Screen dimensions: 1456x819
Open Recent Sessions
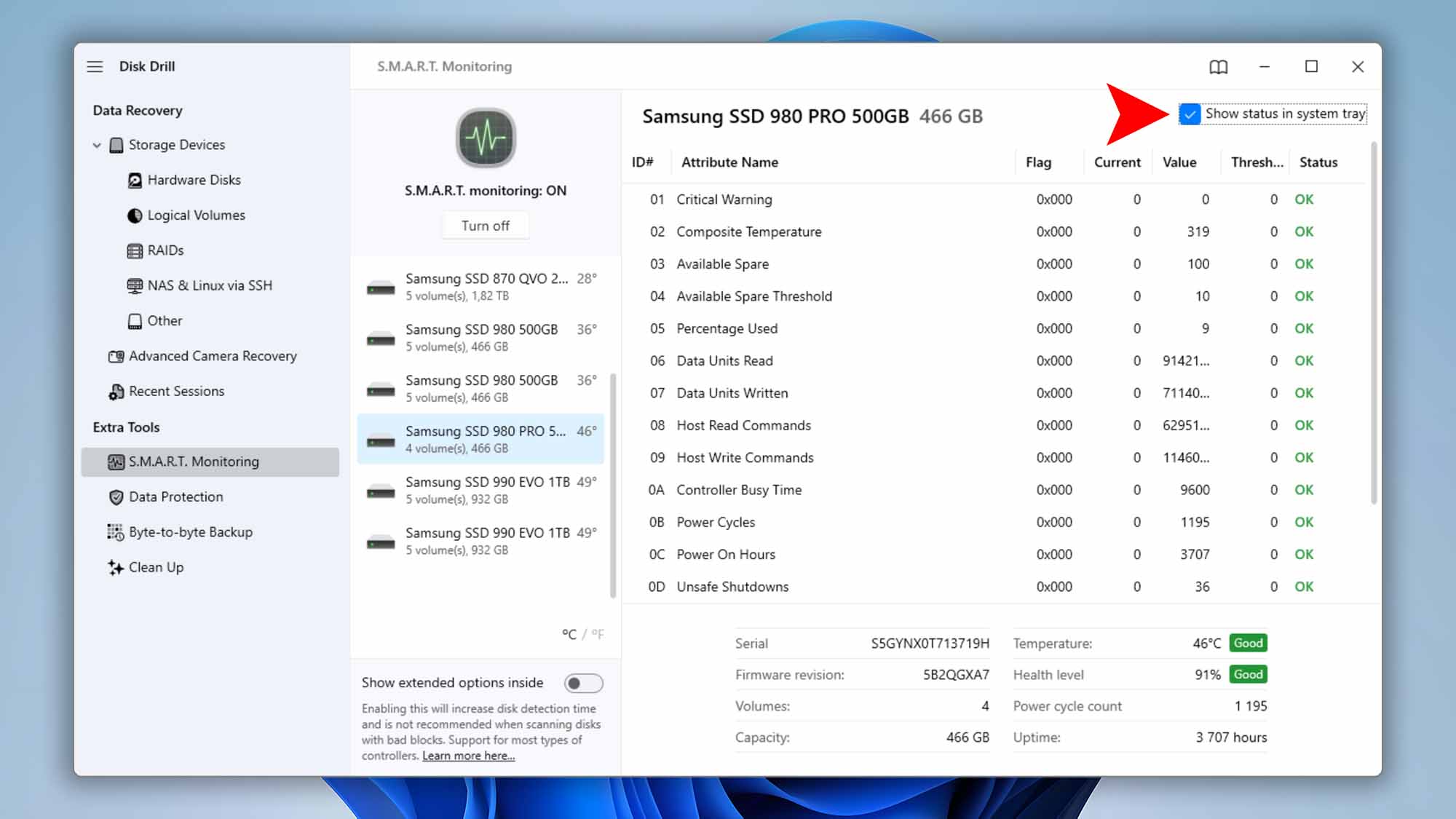[x=176, y=391]
